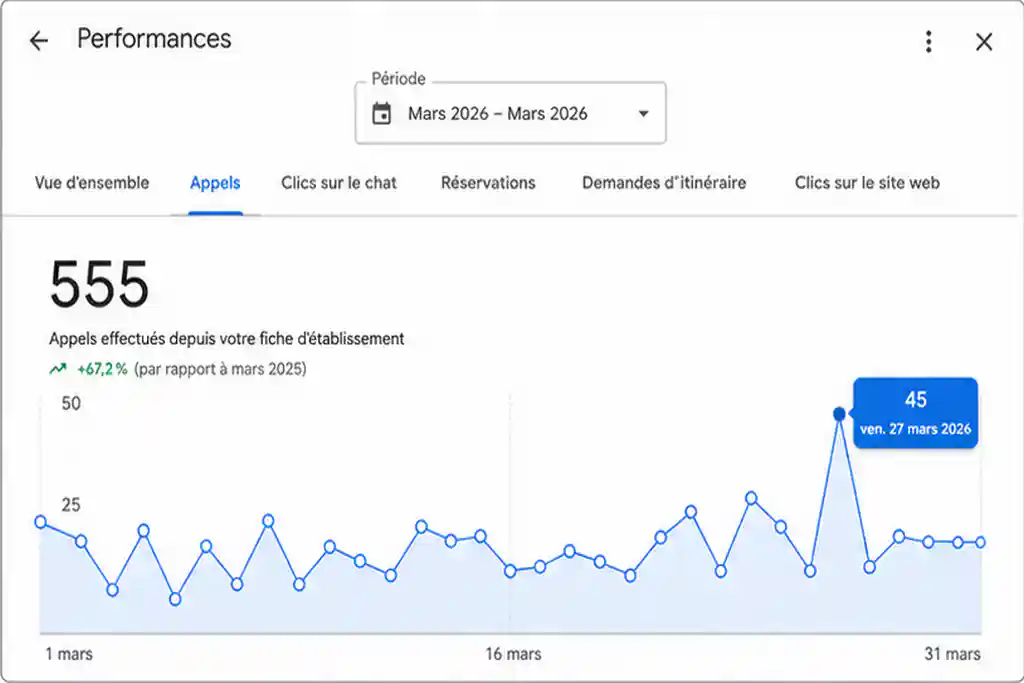Open the Demandes d'itinéraire tab

click(x=664, y=183)
